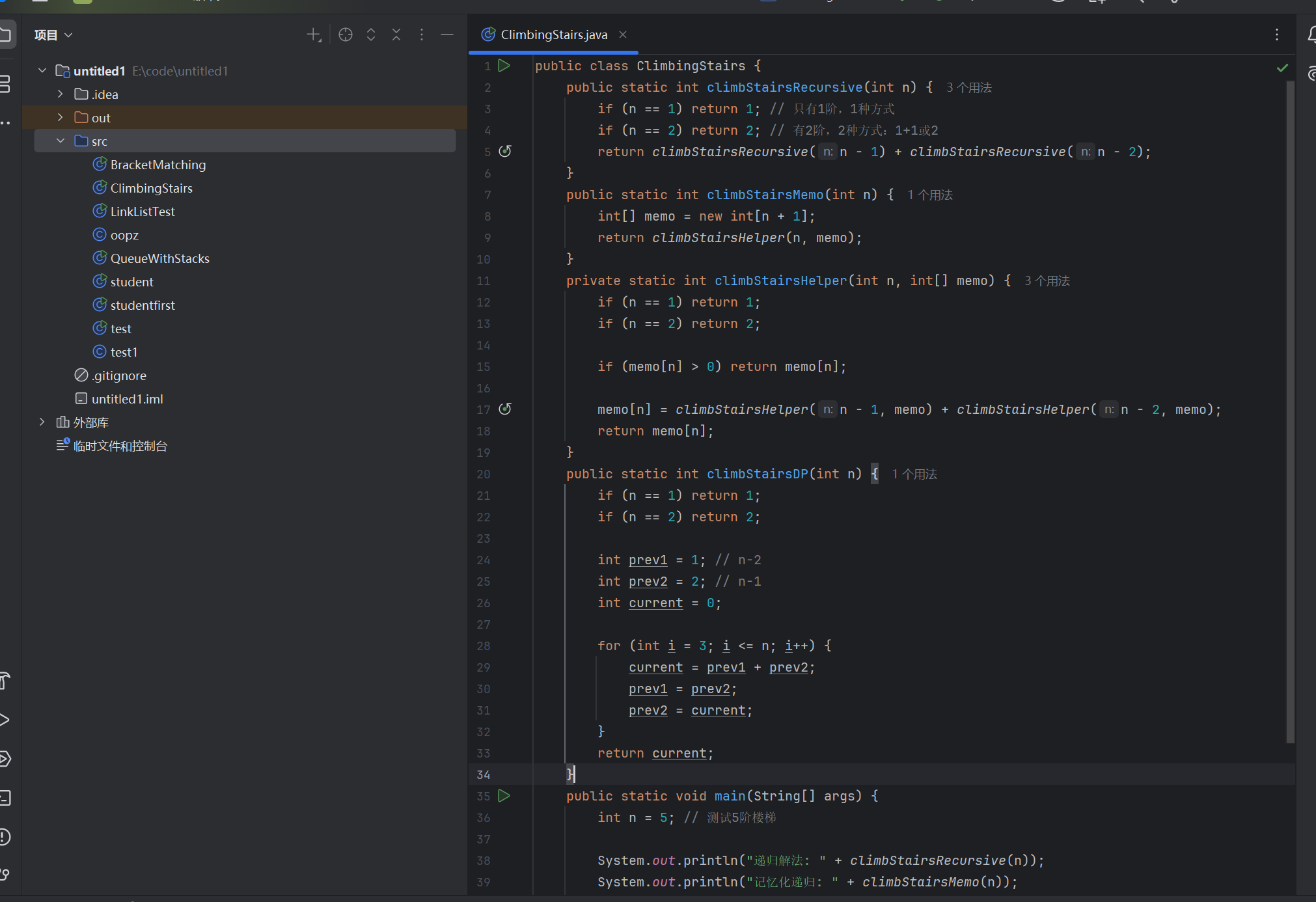Hide the project panel with the minimize icon
This screenshot has height=902, width=1316.
447,35
